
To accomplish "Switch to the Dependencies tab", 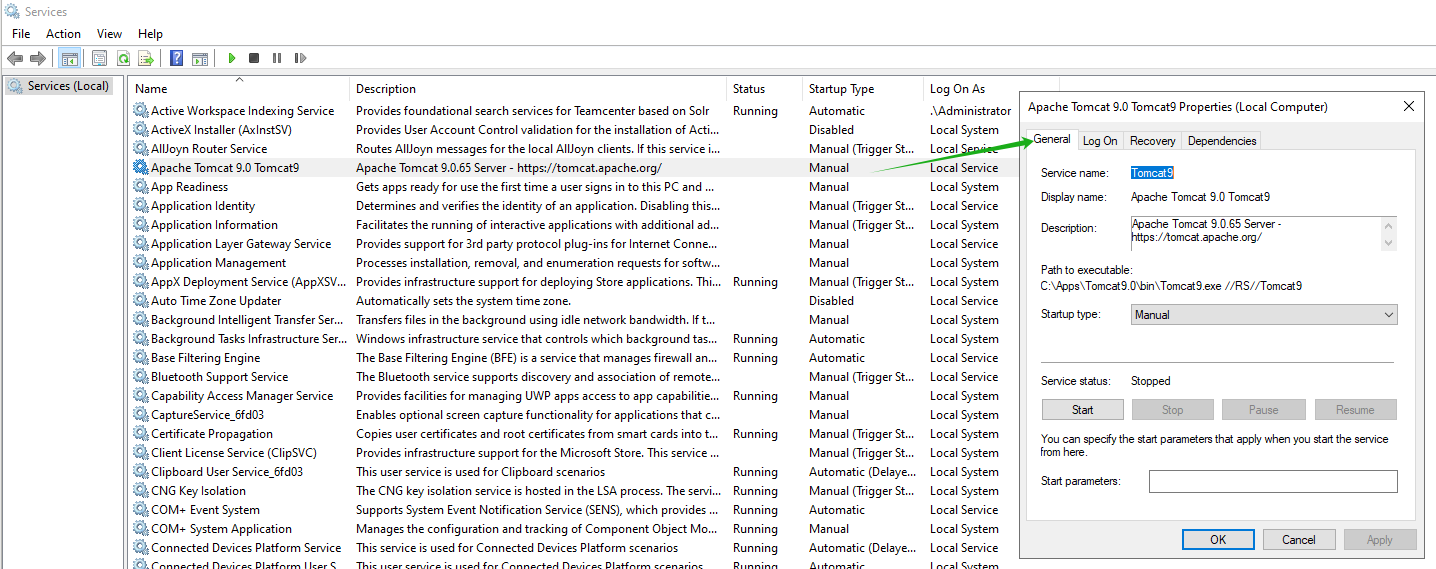I will point(1221,141).
